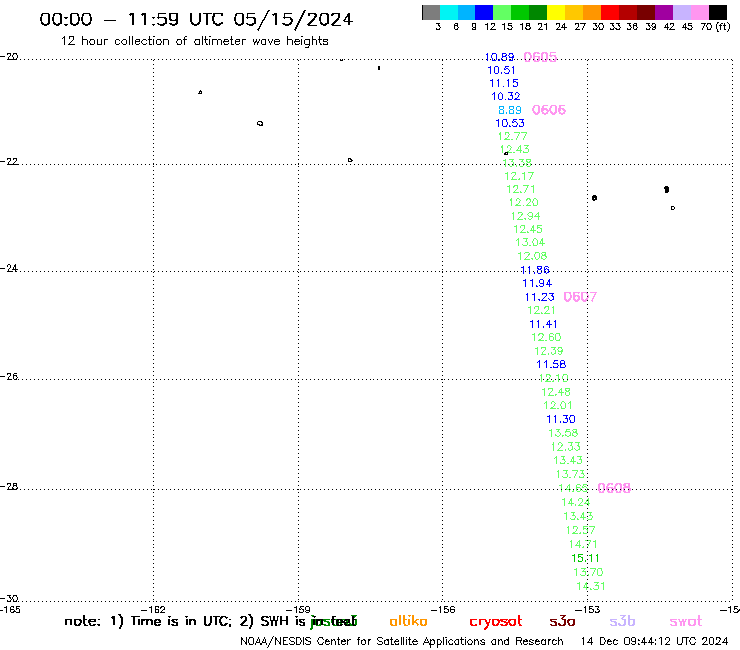This screenshot has height=650, width=740.
Task: Pick the bright red swatch in the legend bar
Action: click(x=609, y=12)
